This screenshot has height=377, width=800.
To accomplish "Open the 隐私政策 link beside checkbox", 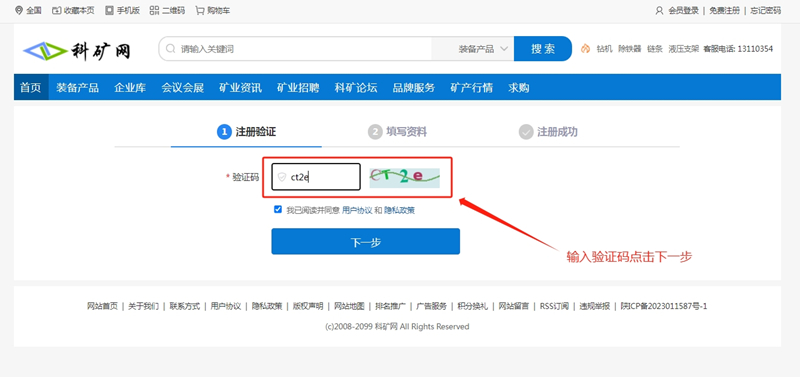I will [x=399, y=210].
